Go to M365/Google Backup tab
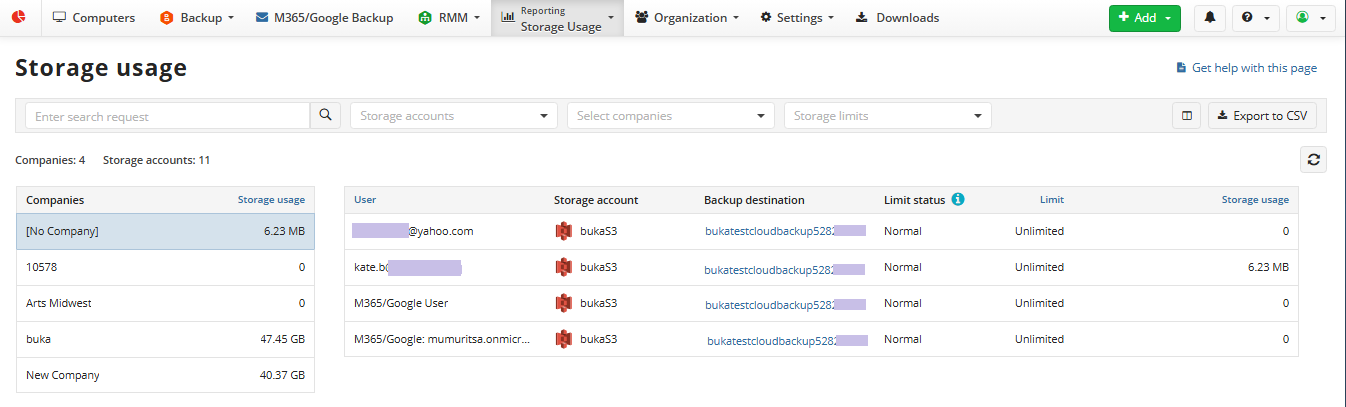 click(324, 18)
